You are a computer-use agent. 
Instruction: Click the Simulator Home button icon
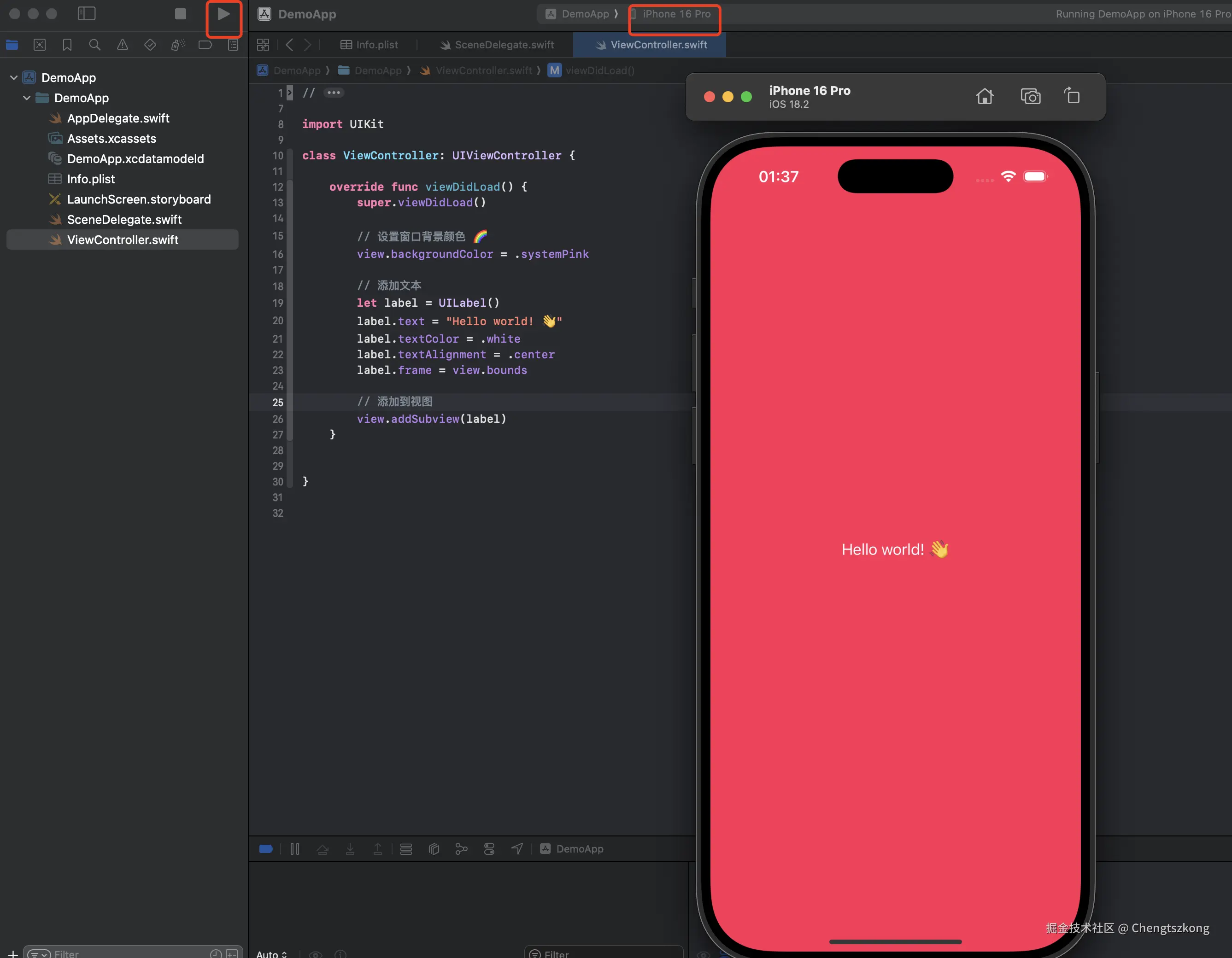985,96
